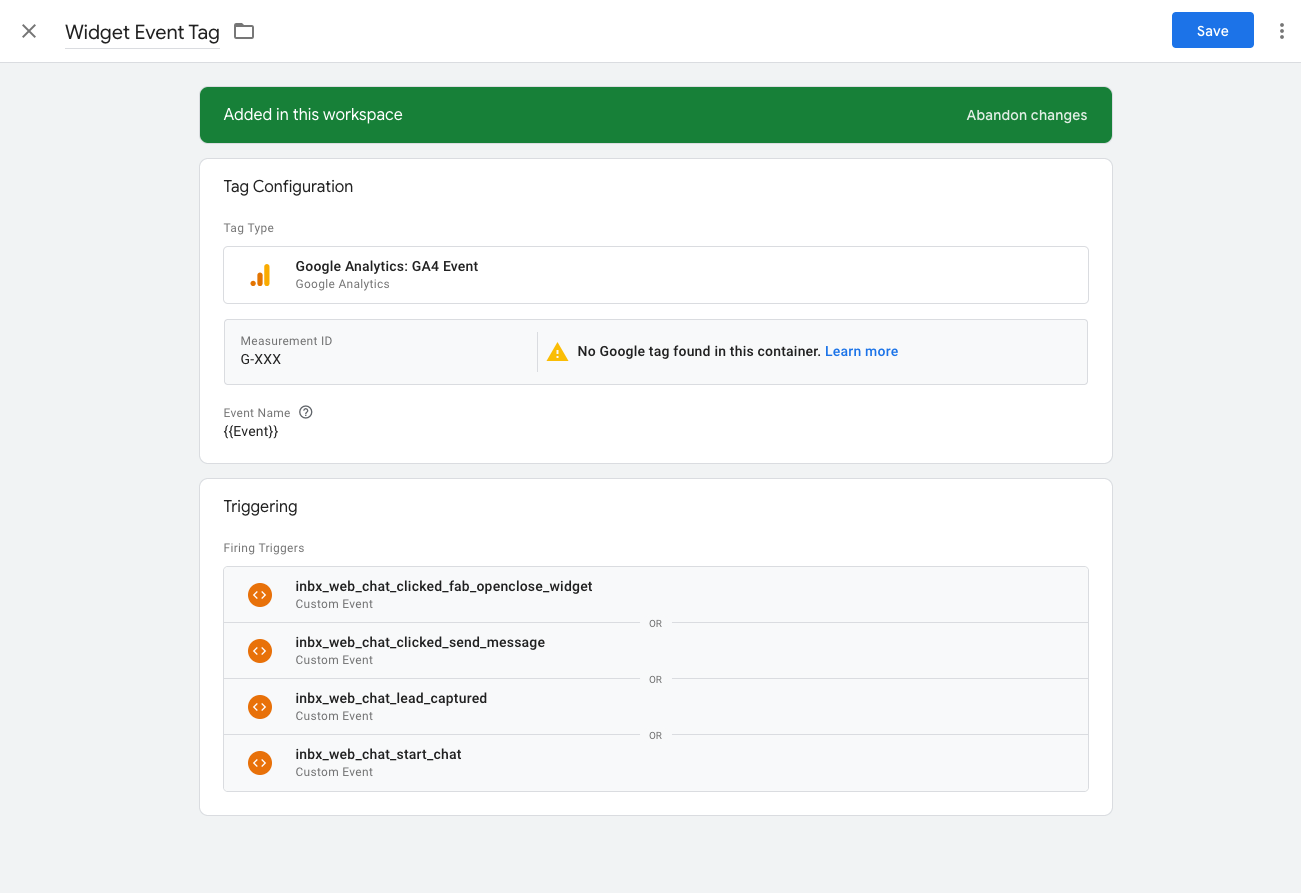This screenshot has height=893, width=1301.
Task: Open the Learn more link
Action: coord(861,351)
